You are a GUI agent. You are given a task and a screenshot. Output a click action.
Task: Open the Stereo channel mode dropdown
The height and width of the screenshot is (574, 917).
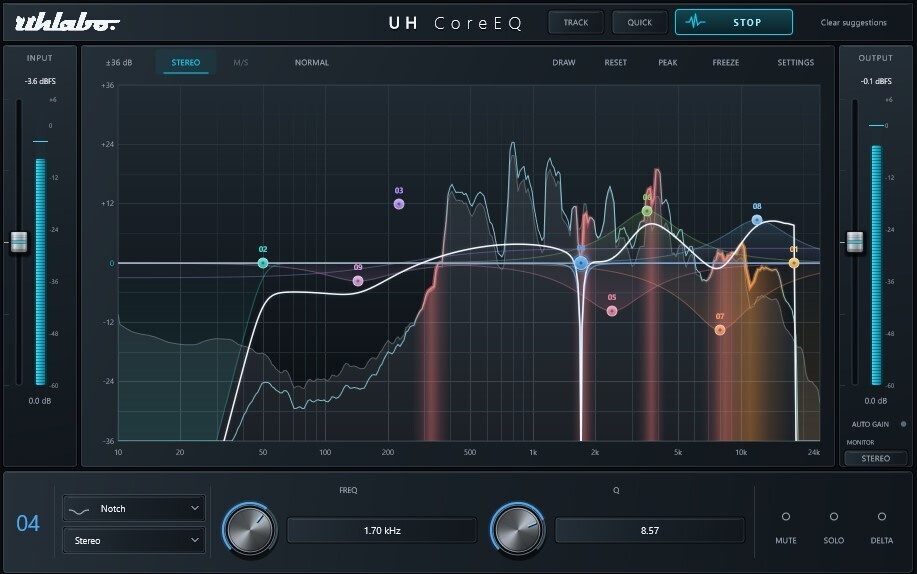(x=134, y=541)
